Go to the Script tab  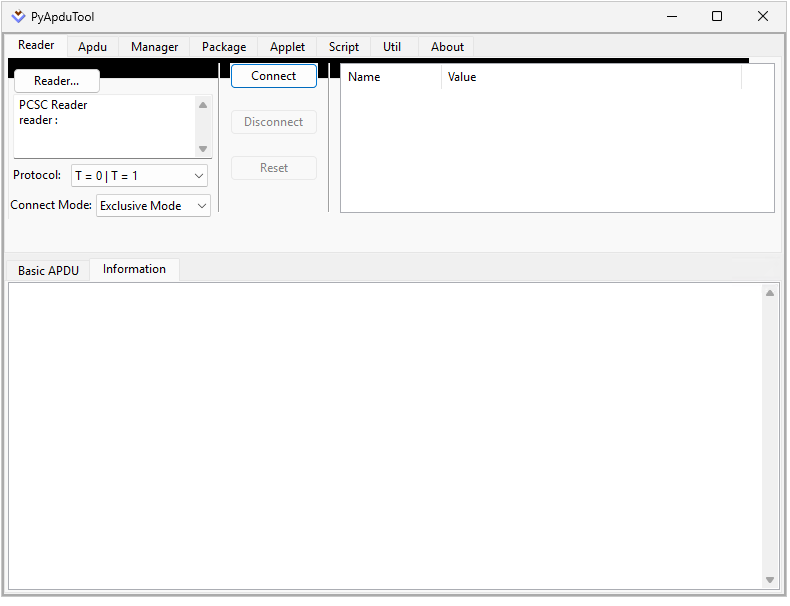(x=343, y=47)
